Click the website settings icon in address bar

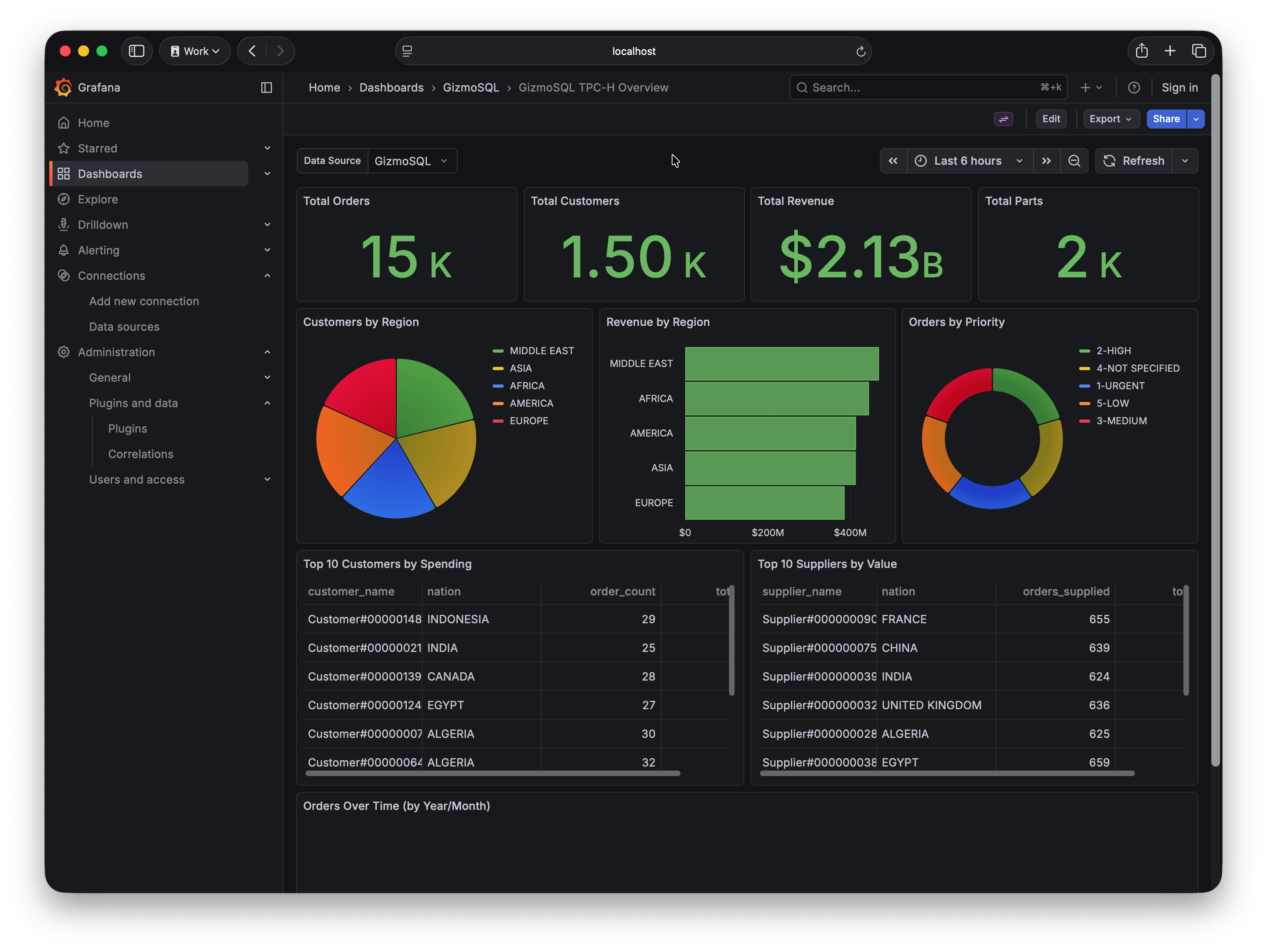[x=407, y=51]
